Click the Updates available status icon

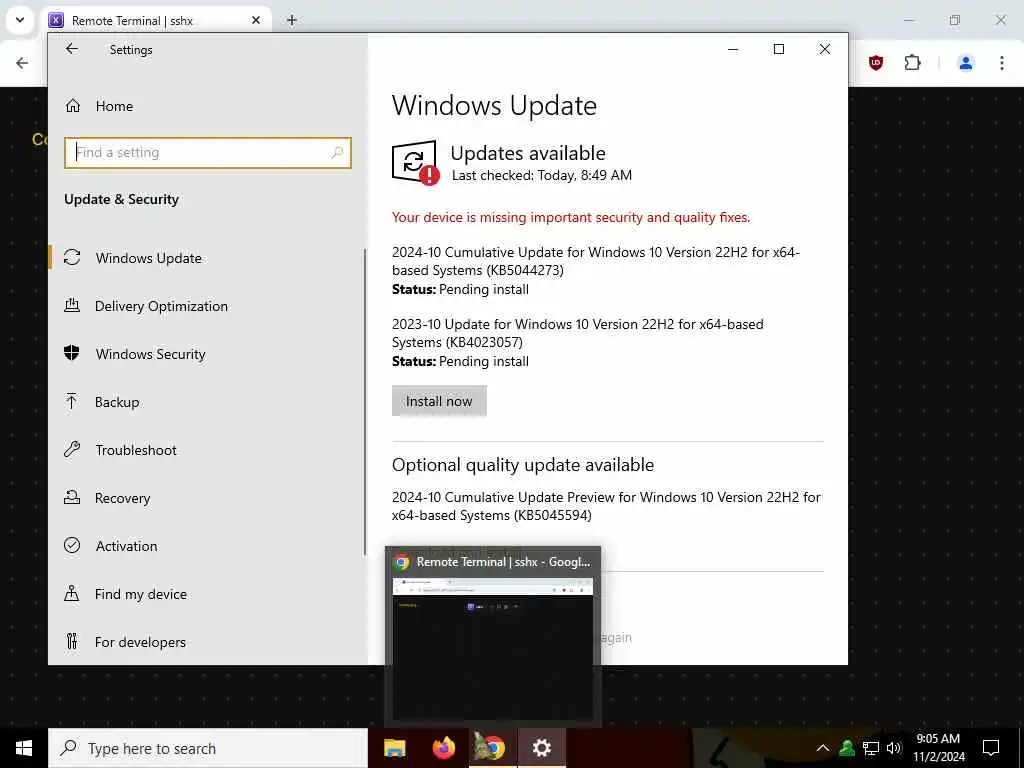pos(415,163)
